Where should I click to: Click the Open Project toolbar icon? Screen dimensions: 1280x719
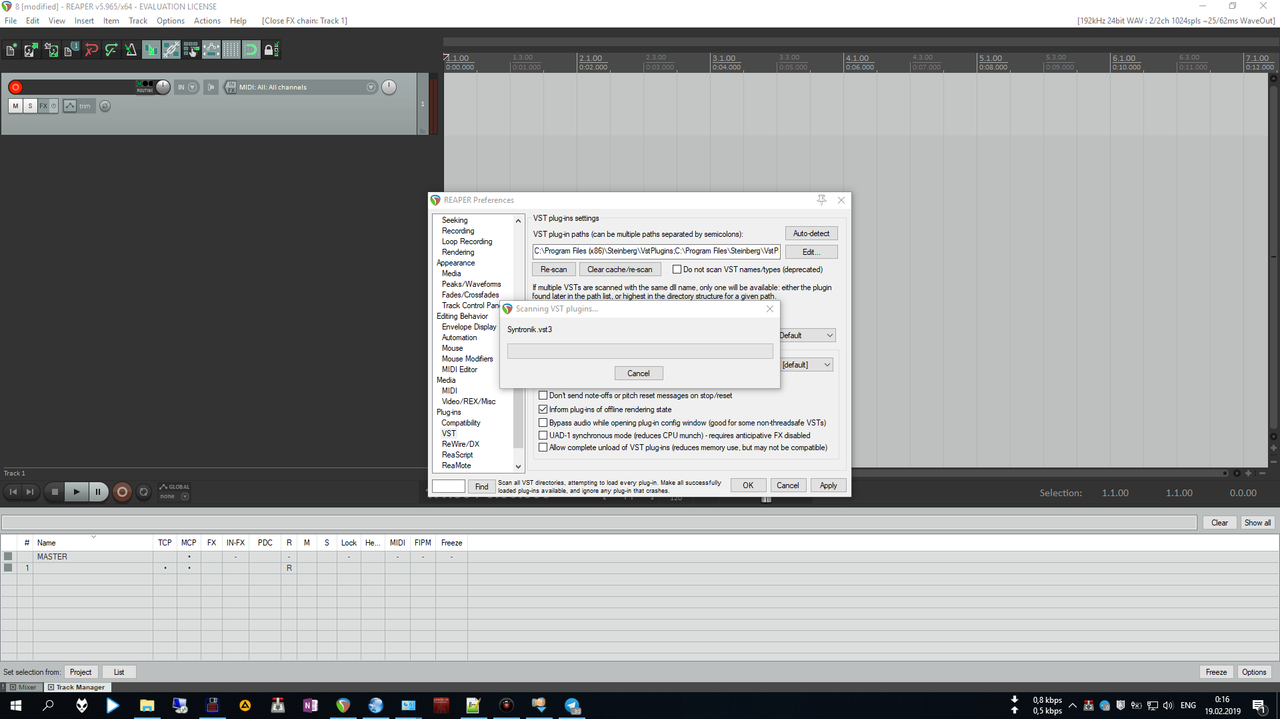31,49
